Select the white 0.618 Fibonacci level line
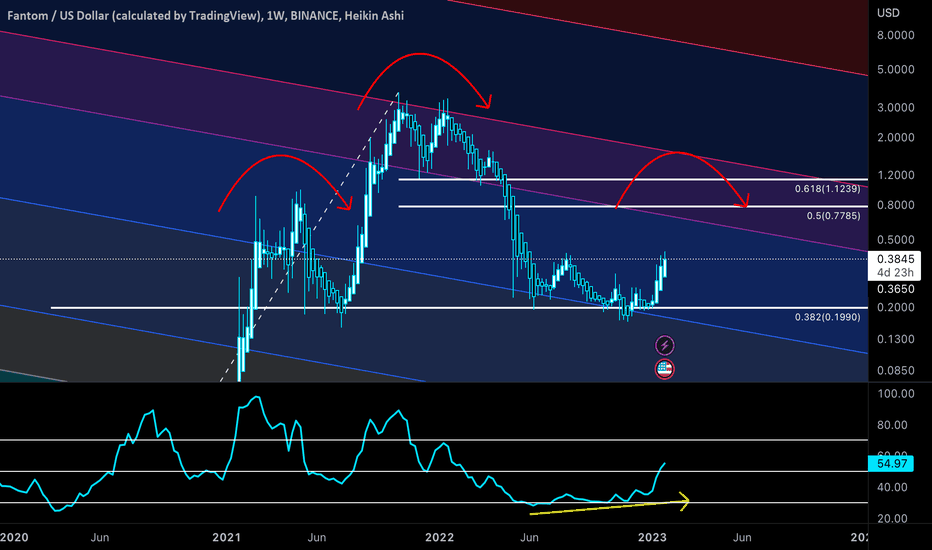 [x=633, y=179]
